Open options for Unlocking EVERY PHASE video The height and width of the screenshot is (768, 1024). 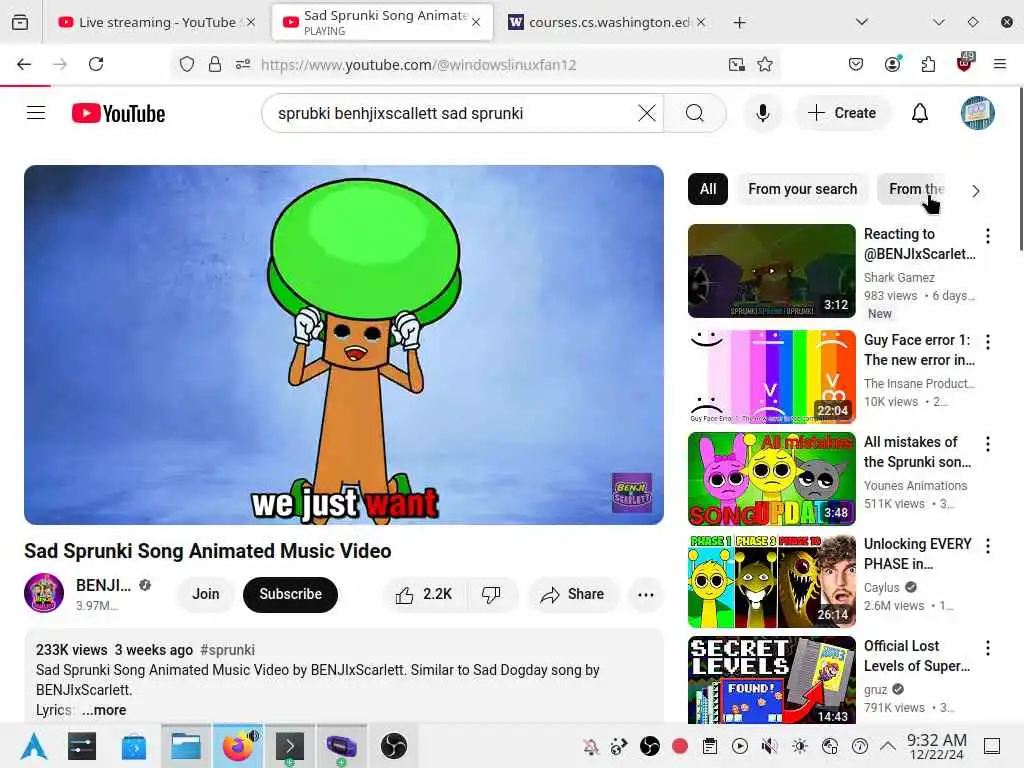[x=988, y=546]
